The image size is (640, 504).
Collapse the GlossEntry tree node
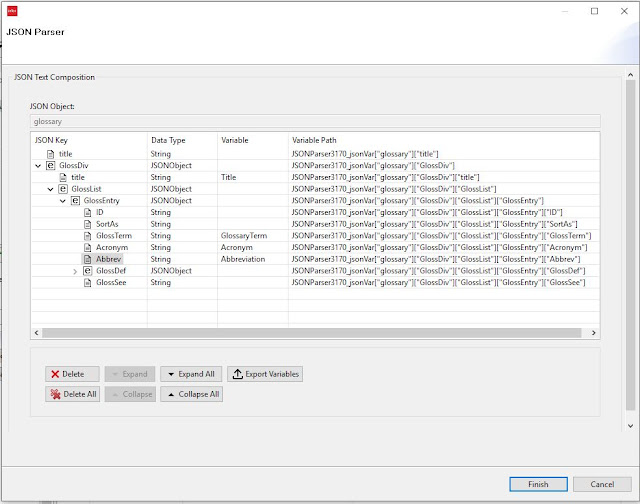click(x=62, y=201)
